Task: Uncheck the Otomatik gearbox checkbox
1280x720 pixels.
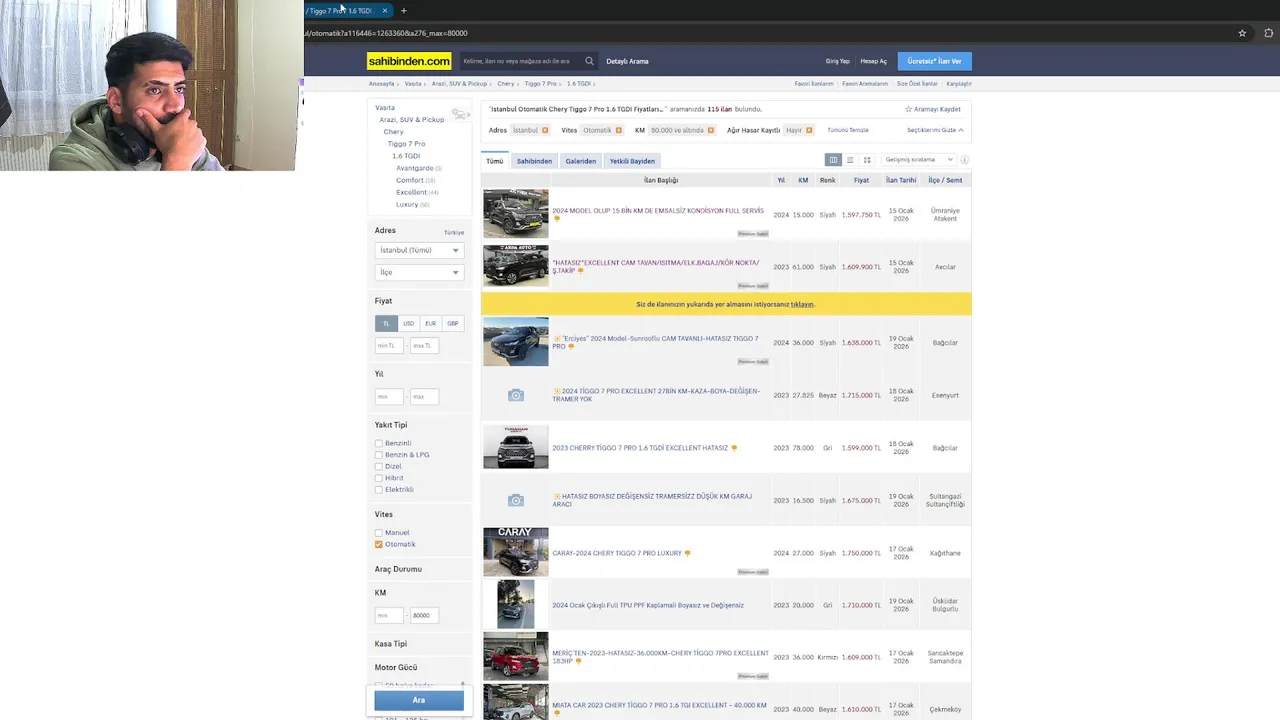Action: pyautogui.click(x=379, y=544)
